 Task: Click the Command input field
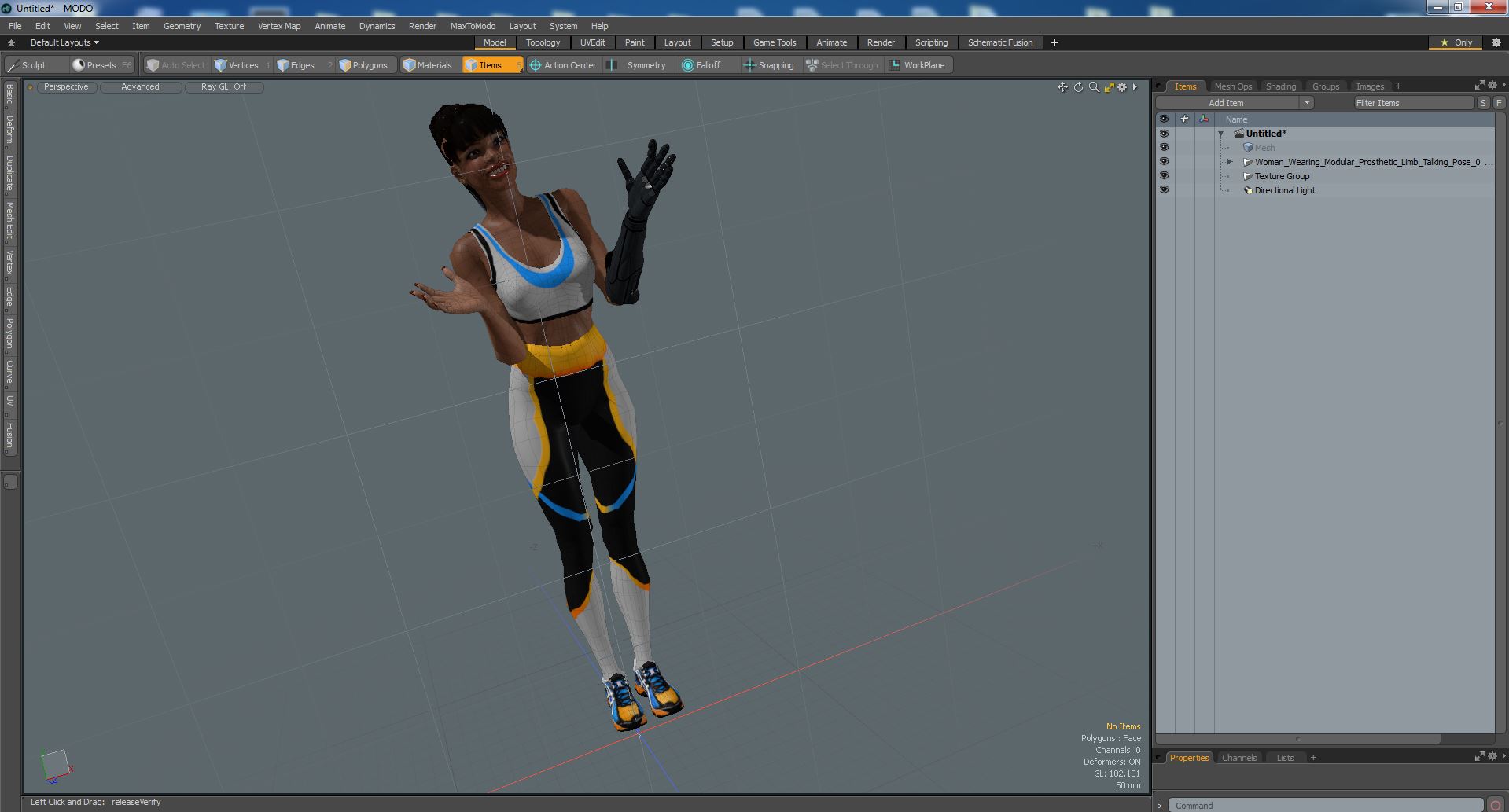(1326, 805)
